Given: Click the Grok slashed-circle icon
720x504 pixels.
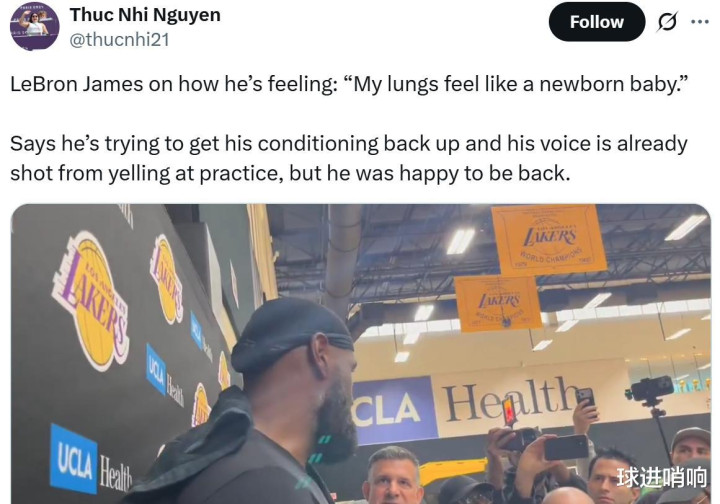Looking at the screenshot, I should [667, 22].
